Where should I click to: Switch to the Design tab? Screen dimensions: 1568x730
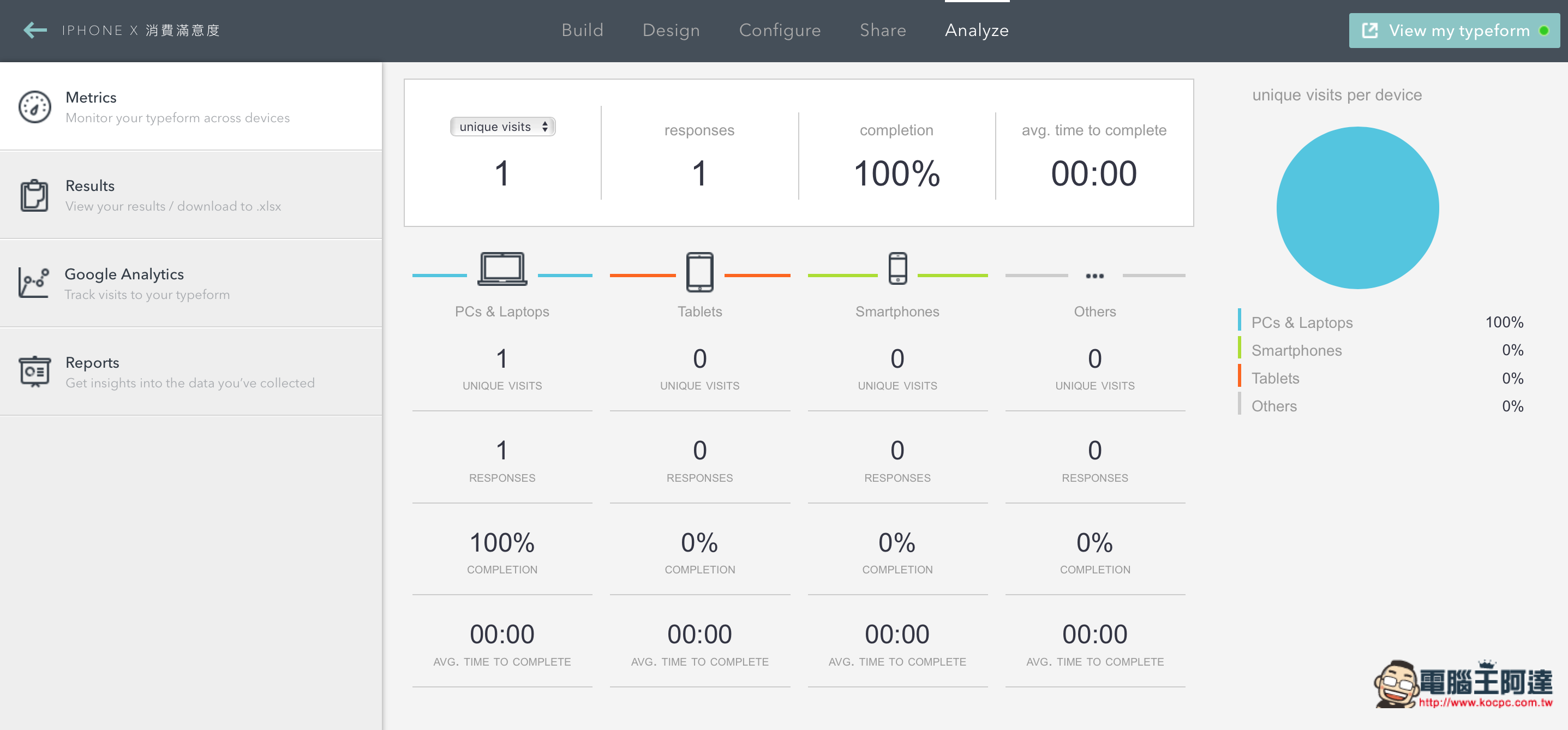click(x=669, y=29)
